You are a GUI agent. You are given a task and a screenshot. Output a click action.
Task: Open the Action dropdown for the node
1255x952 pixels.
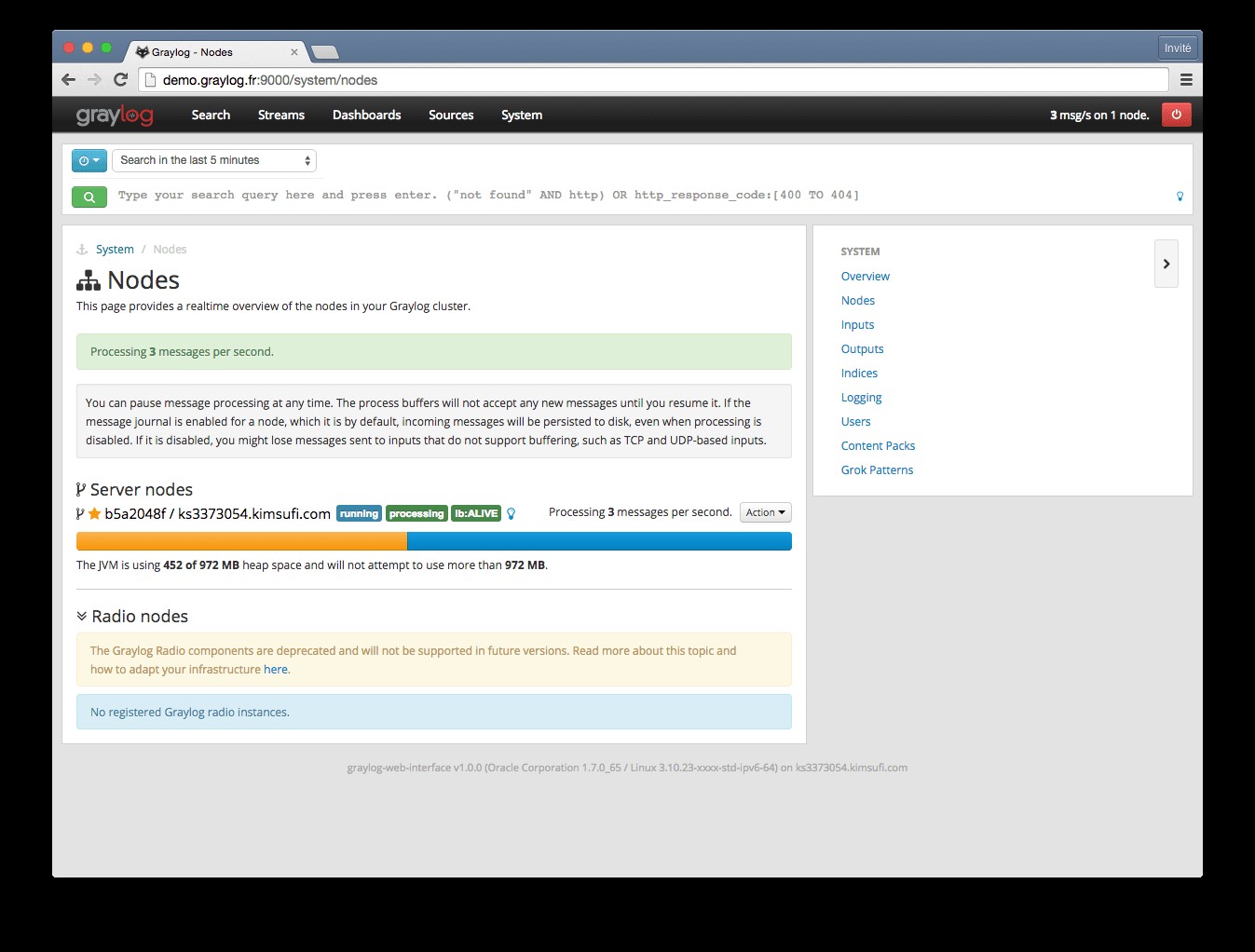point(765,511)
